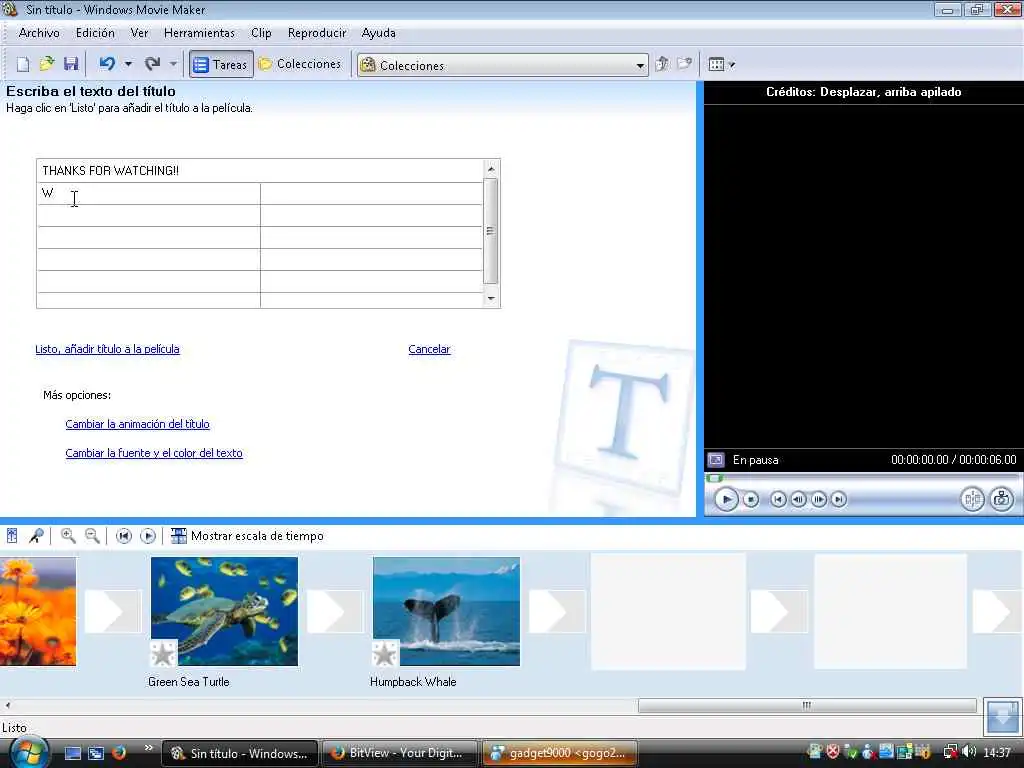Undo the last action
Viewport: 1024px width, 768px height.
[107, 64]
